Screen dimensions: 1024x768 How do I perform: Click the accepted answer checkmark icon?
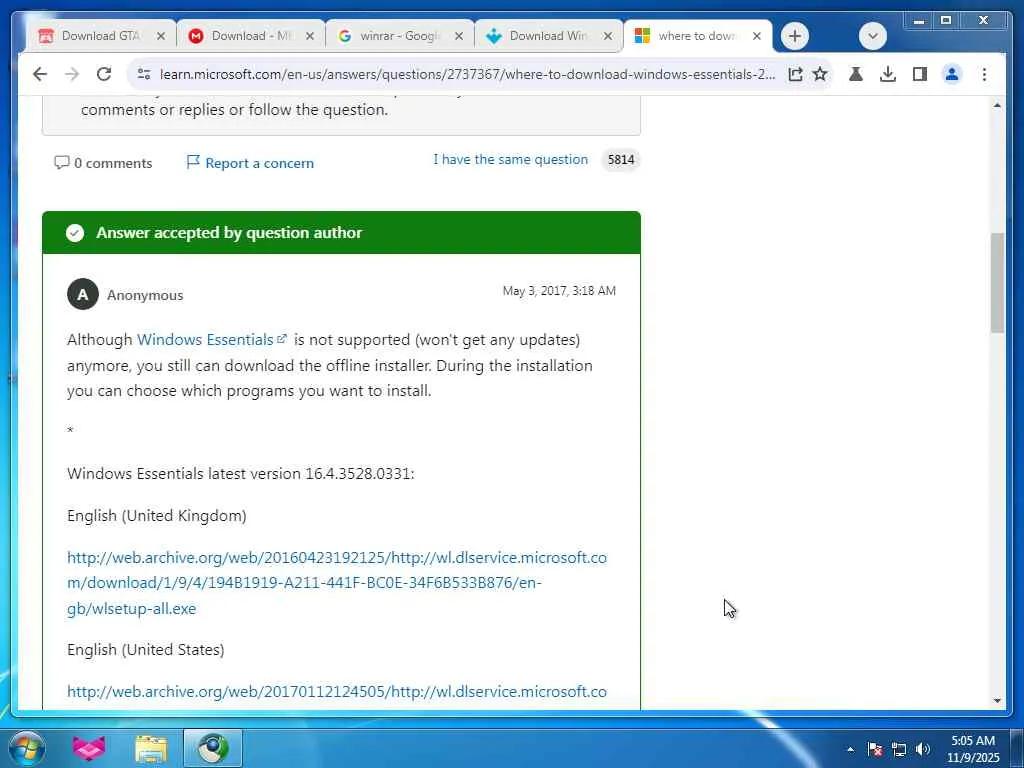coord(75,232)
